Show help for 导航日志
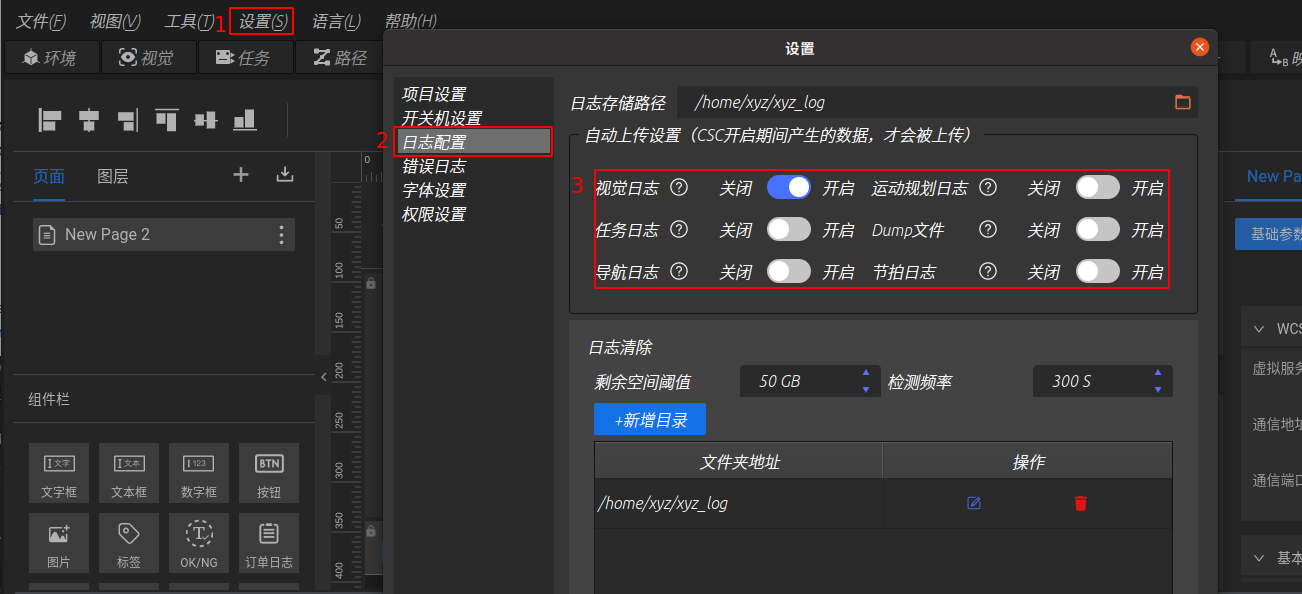 679,271
